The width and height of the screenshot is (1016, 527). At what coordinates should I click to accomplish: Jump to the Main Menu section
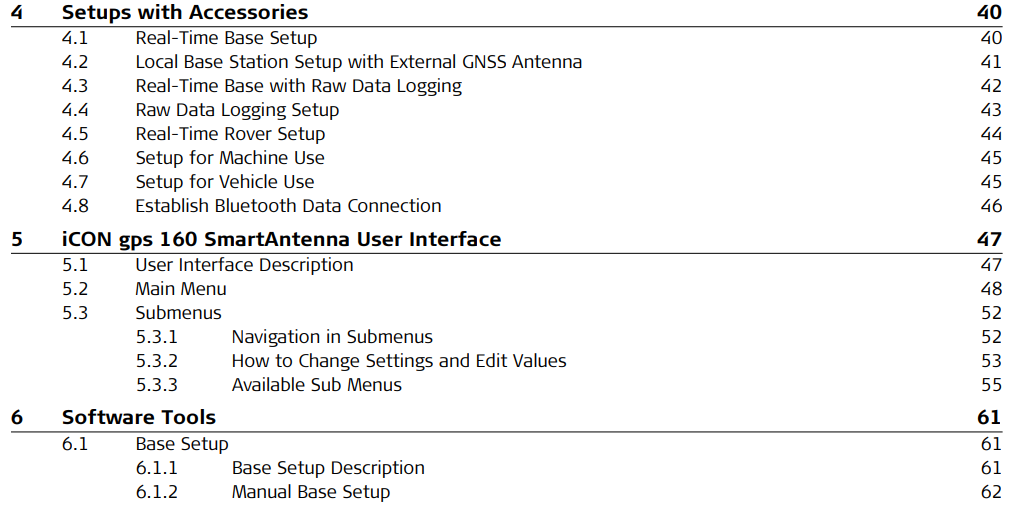pyautogui.click(x=181, y=289)
